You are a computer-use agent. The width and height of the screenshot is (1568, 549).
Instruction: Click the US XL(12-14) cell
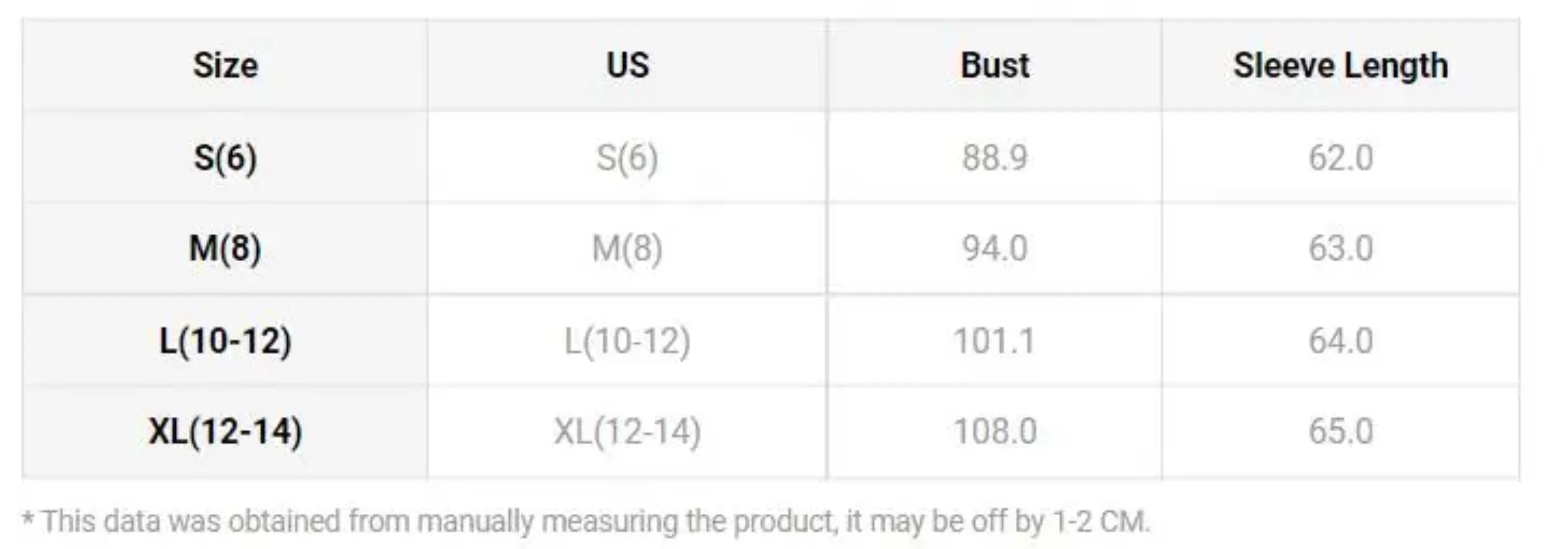tap(627, 432)
